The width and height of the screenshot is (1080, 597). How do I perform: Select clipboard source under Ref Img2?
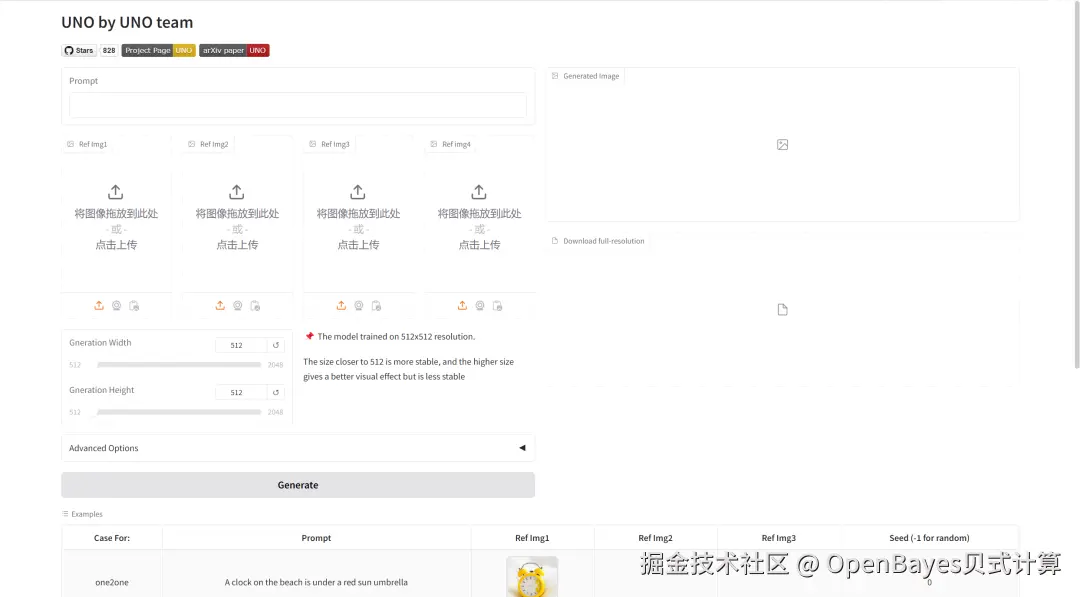click(x=256, y=305)
